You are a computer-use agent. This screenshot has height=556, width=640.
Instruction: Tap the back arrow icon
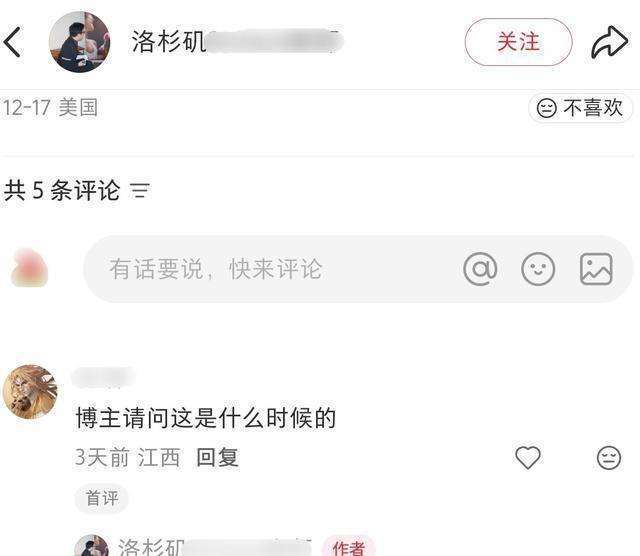tap(12, 42)
